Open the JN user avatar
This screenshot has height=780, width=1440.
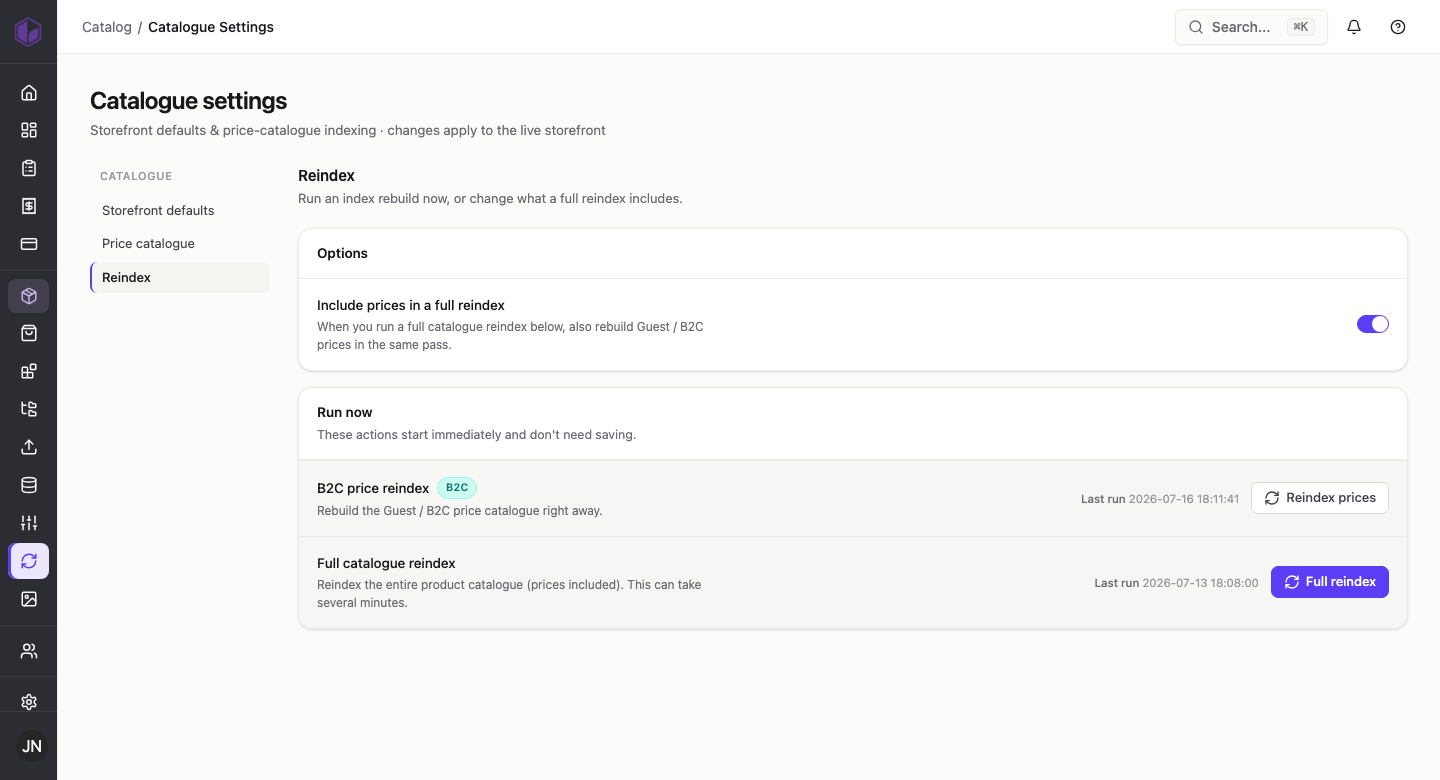32,746
